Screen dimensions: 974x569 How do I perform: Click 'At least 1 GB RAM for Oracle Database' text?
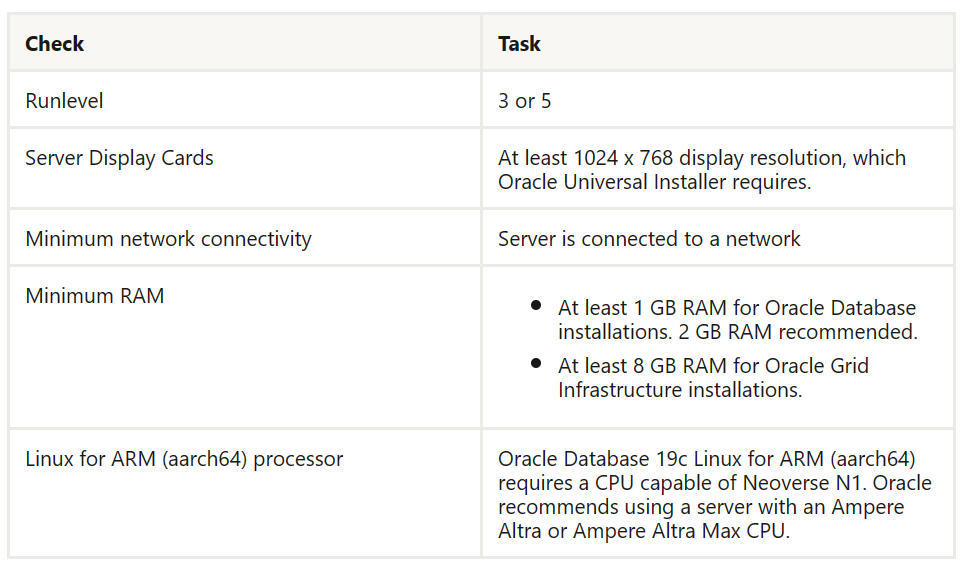coord(737,308)
